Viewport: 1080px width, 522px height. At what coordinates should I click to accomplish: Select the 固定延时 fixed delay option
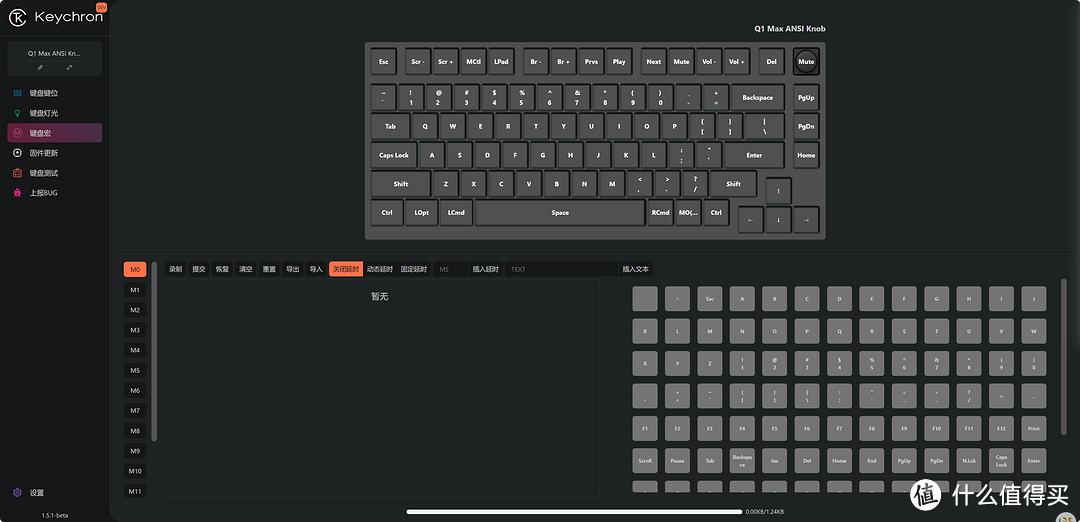tap(414, 269)
